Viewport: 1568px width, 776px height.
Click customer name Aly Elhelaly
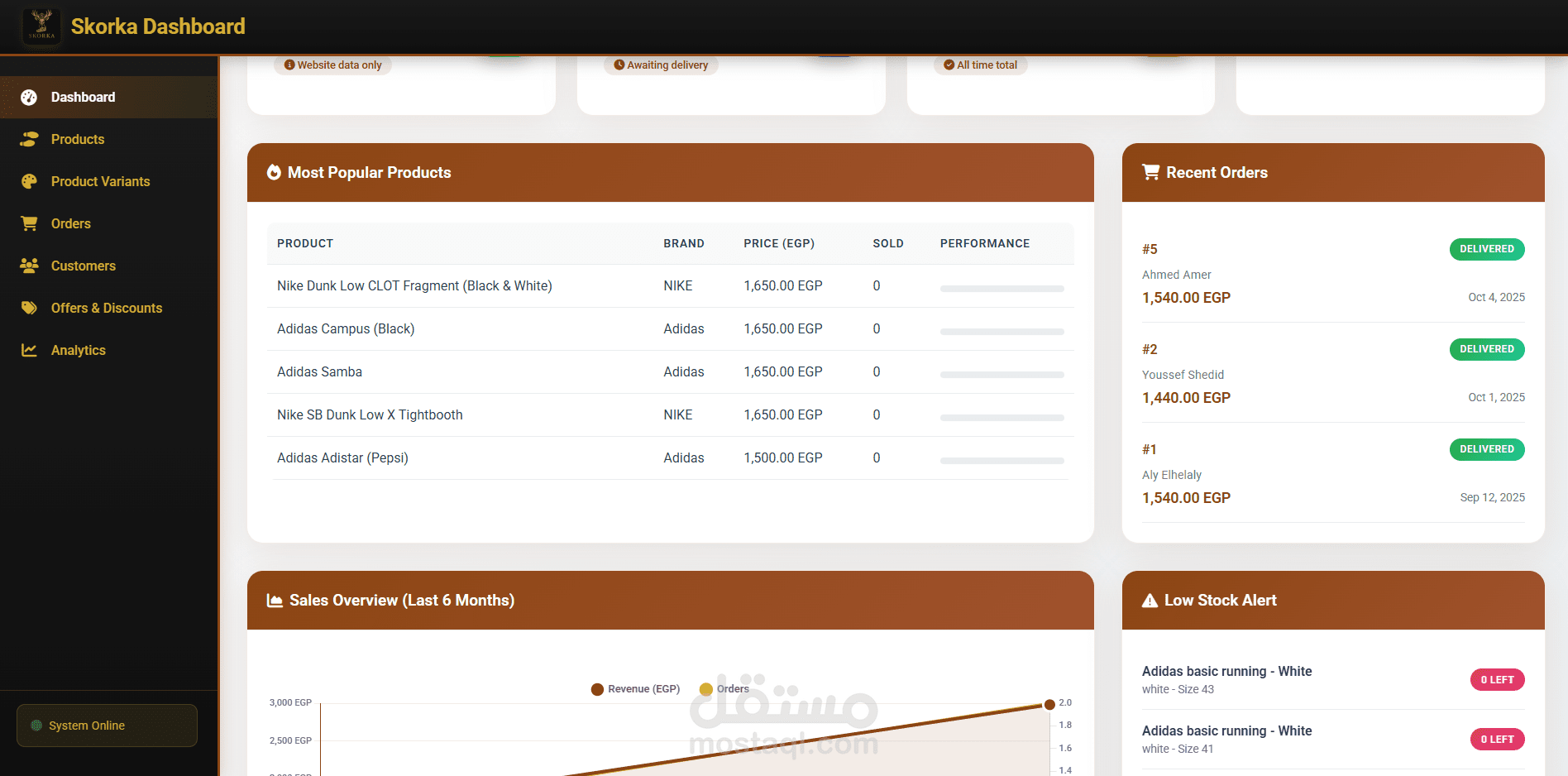[x=1171, y=475]
